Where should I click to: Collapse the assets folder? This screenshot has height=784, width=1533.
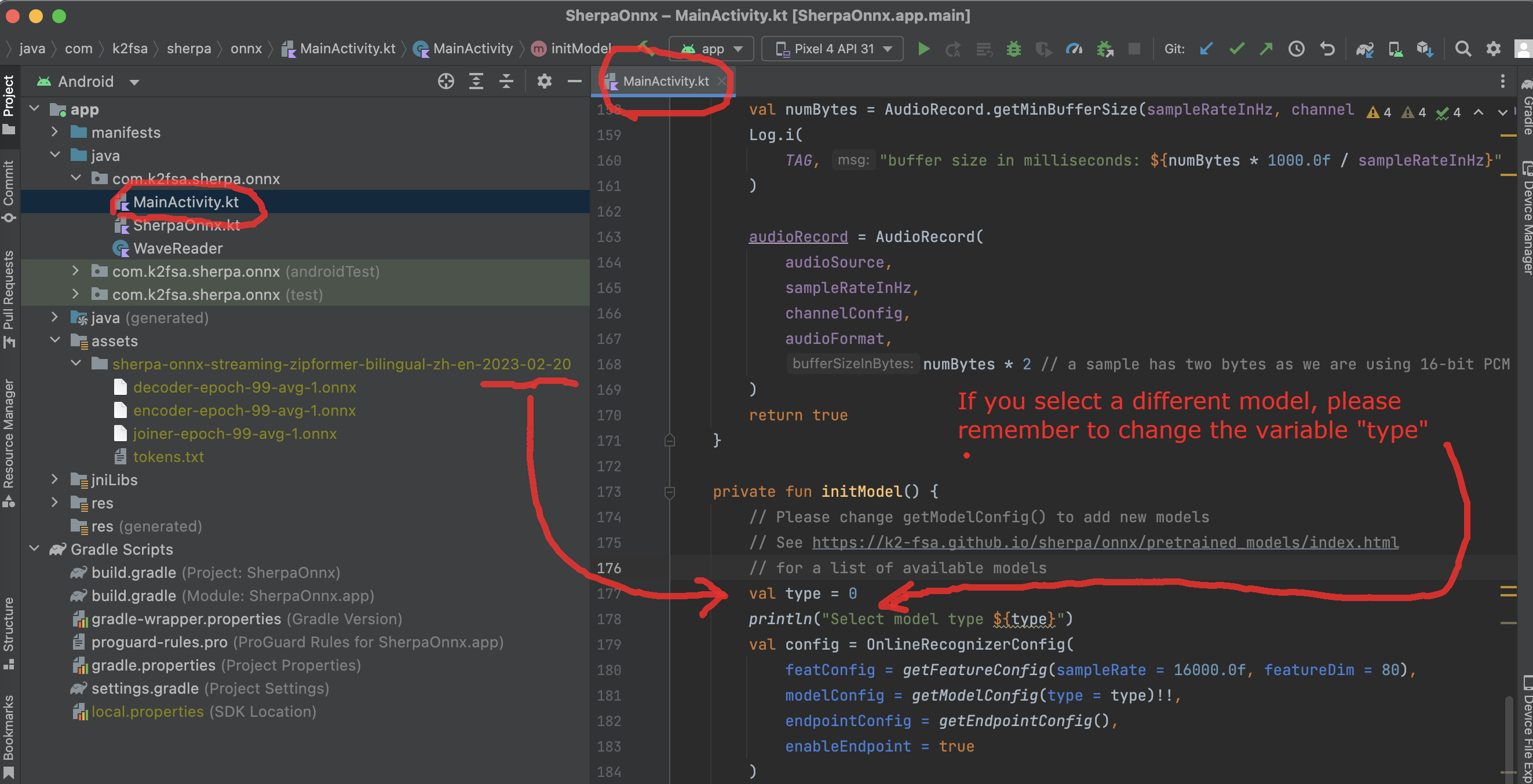click(54, 340)
